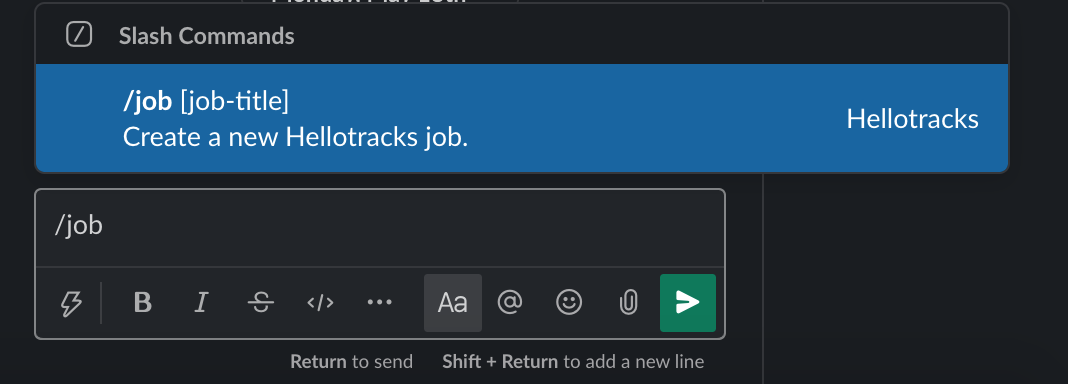This screenshot has height=384, width=1068.
Task: Select the /job slash command suggestion
Action: click(522, 118)
